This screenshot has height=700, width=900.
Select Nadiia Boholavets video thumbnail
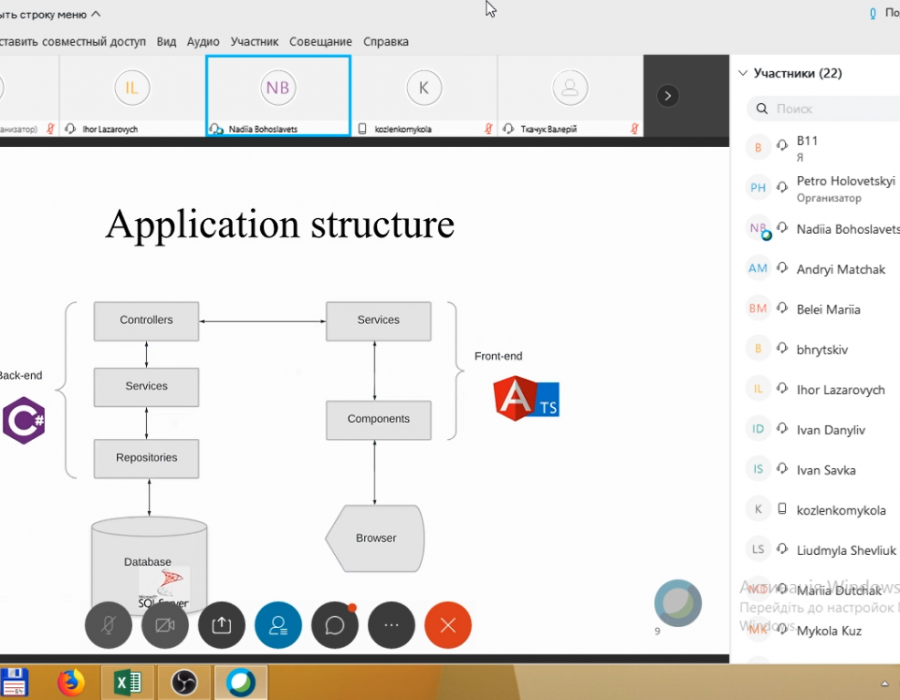[278, 95]
